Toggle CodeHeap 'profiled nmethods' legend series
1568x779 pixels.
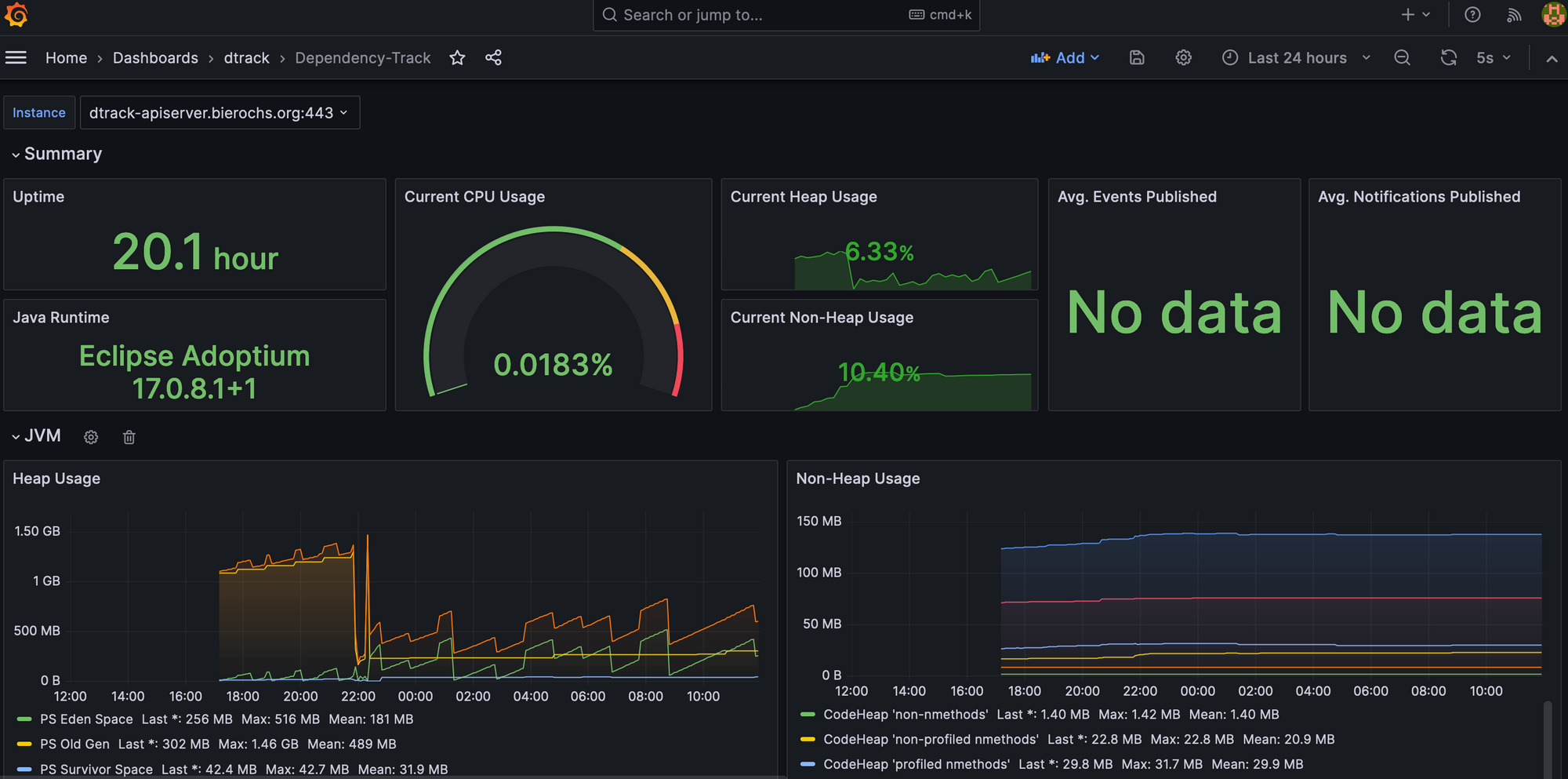[x=916, y=764]
